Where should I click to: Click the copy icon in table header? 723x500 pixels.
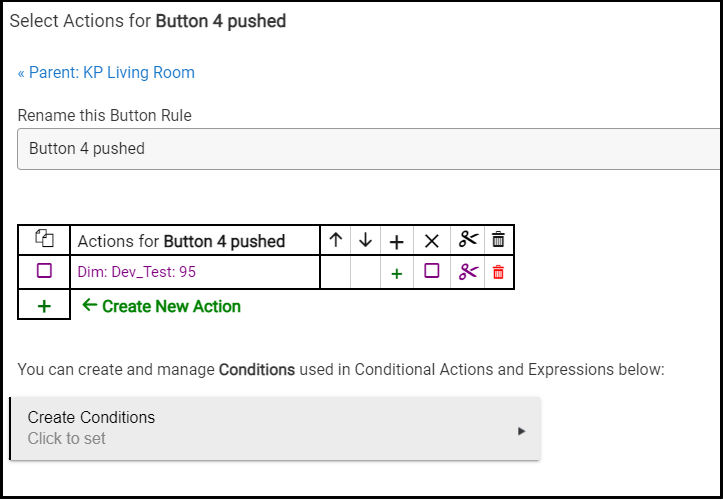coord(44,238)
